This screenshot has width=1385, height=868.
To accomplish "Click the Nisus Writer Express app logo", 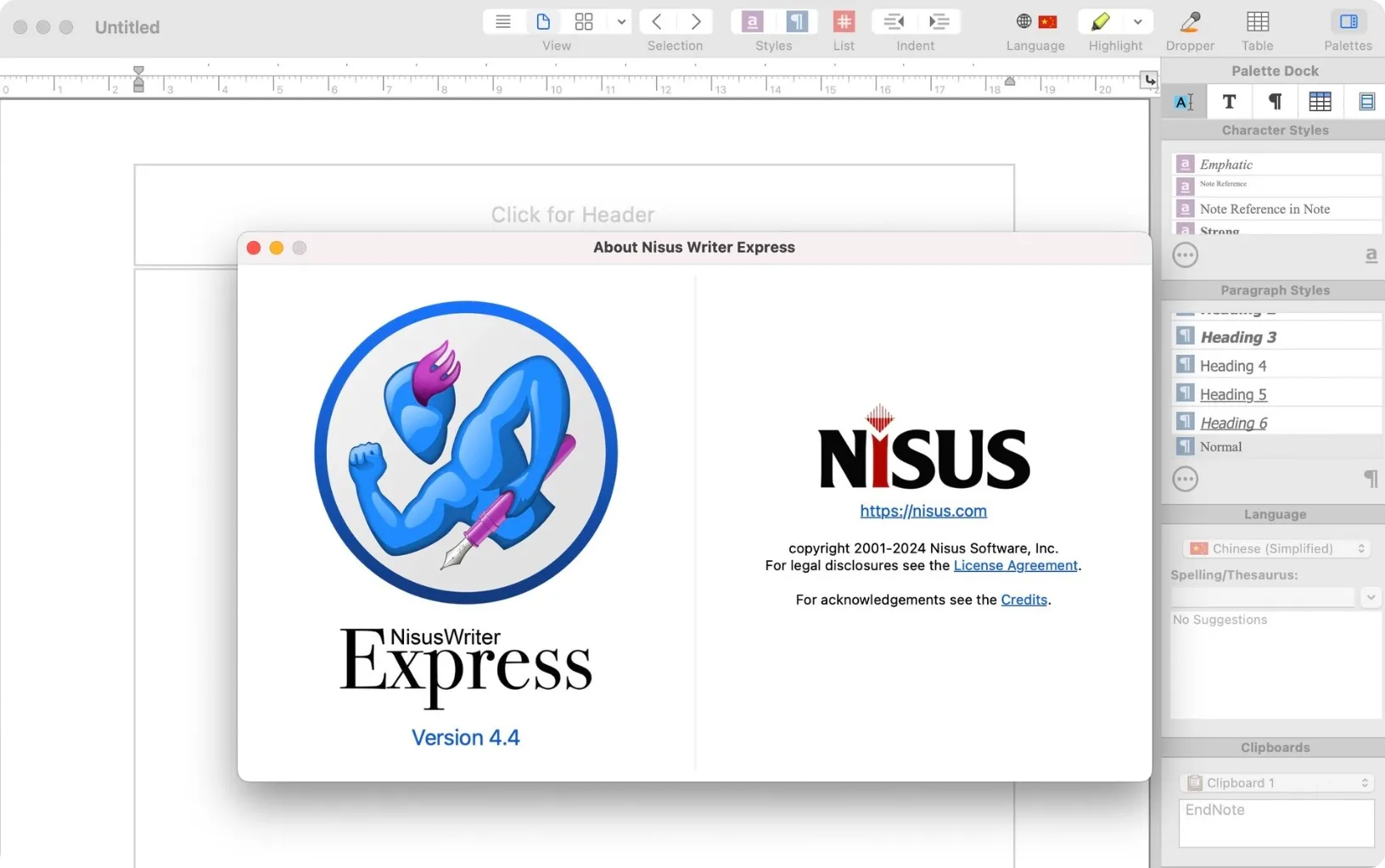I will 466,452.
